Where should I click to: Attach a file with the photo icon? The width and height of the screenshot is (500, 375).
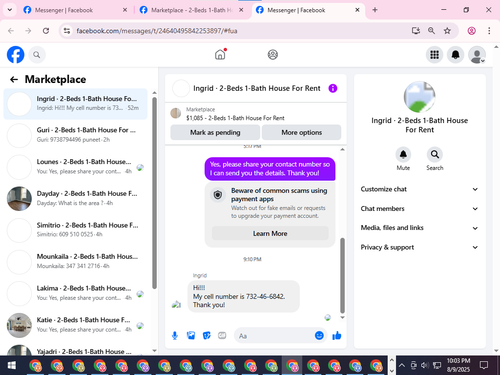pos(191,336)
